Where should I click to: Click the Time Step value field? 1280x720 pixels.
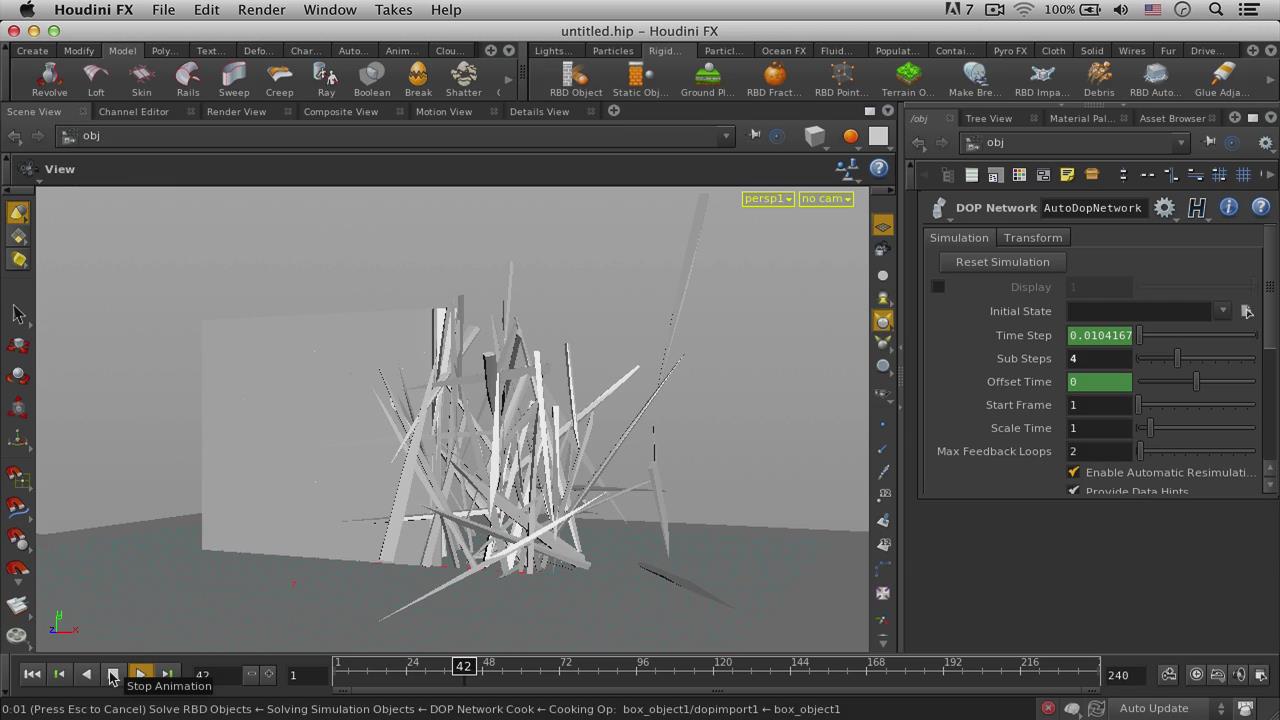pos(1100,336)
